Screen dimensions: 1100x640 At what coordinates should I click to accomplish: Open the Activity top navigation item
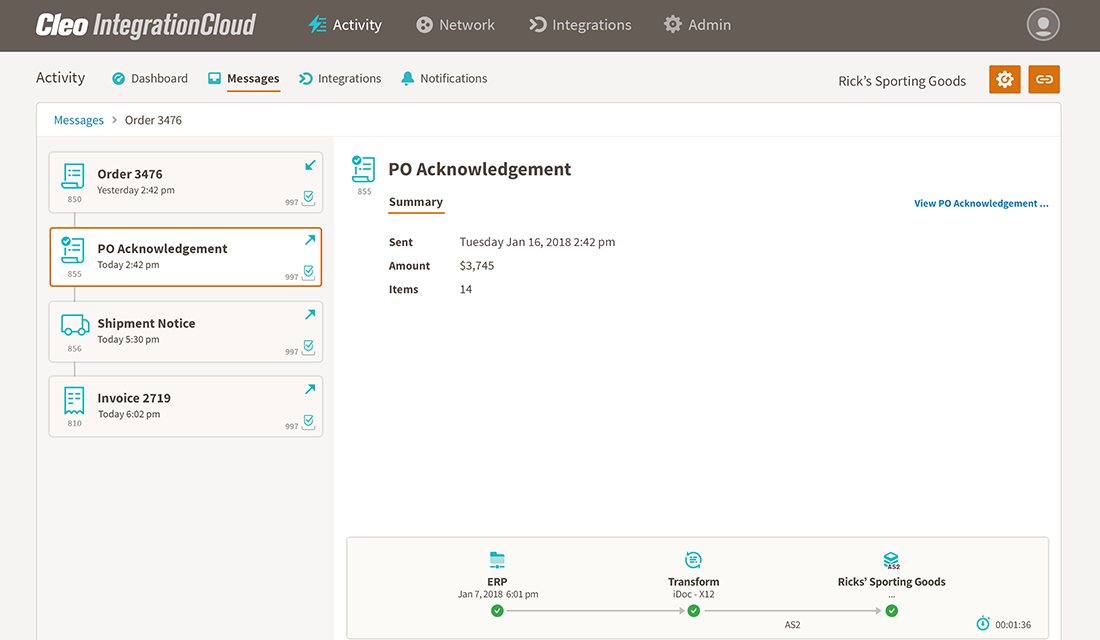click(x=344, y=25)
